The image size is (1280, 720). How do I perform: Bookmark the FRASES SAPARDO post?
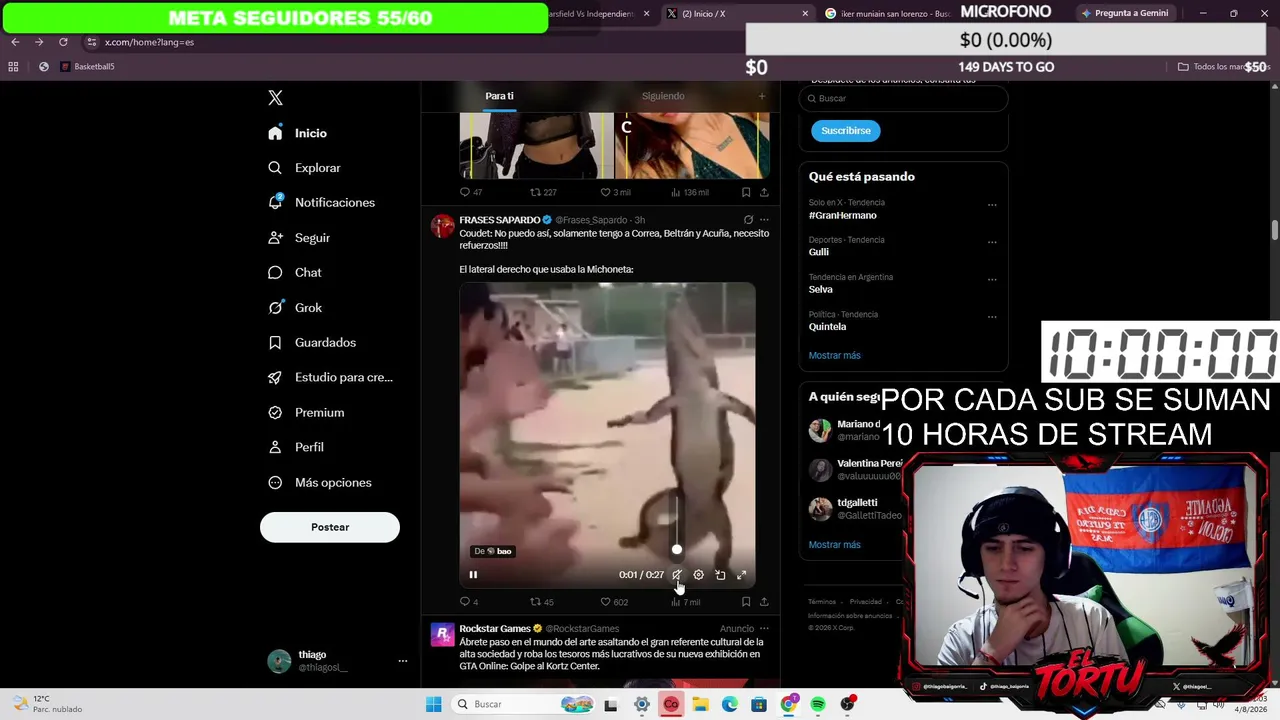coord(746,602)
